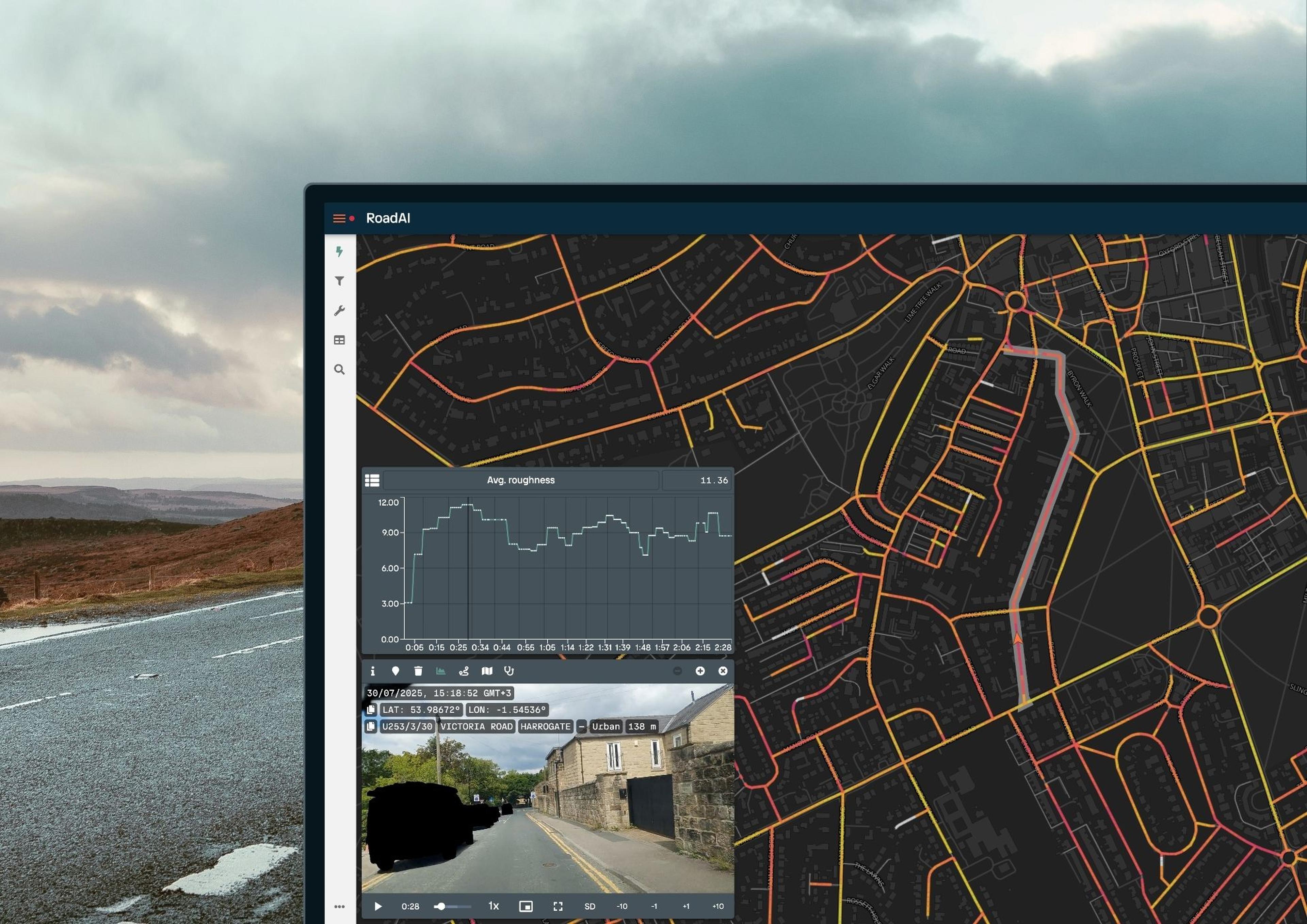Toggle fullscreen video playback

coord(558,906)
